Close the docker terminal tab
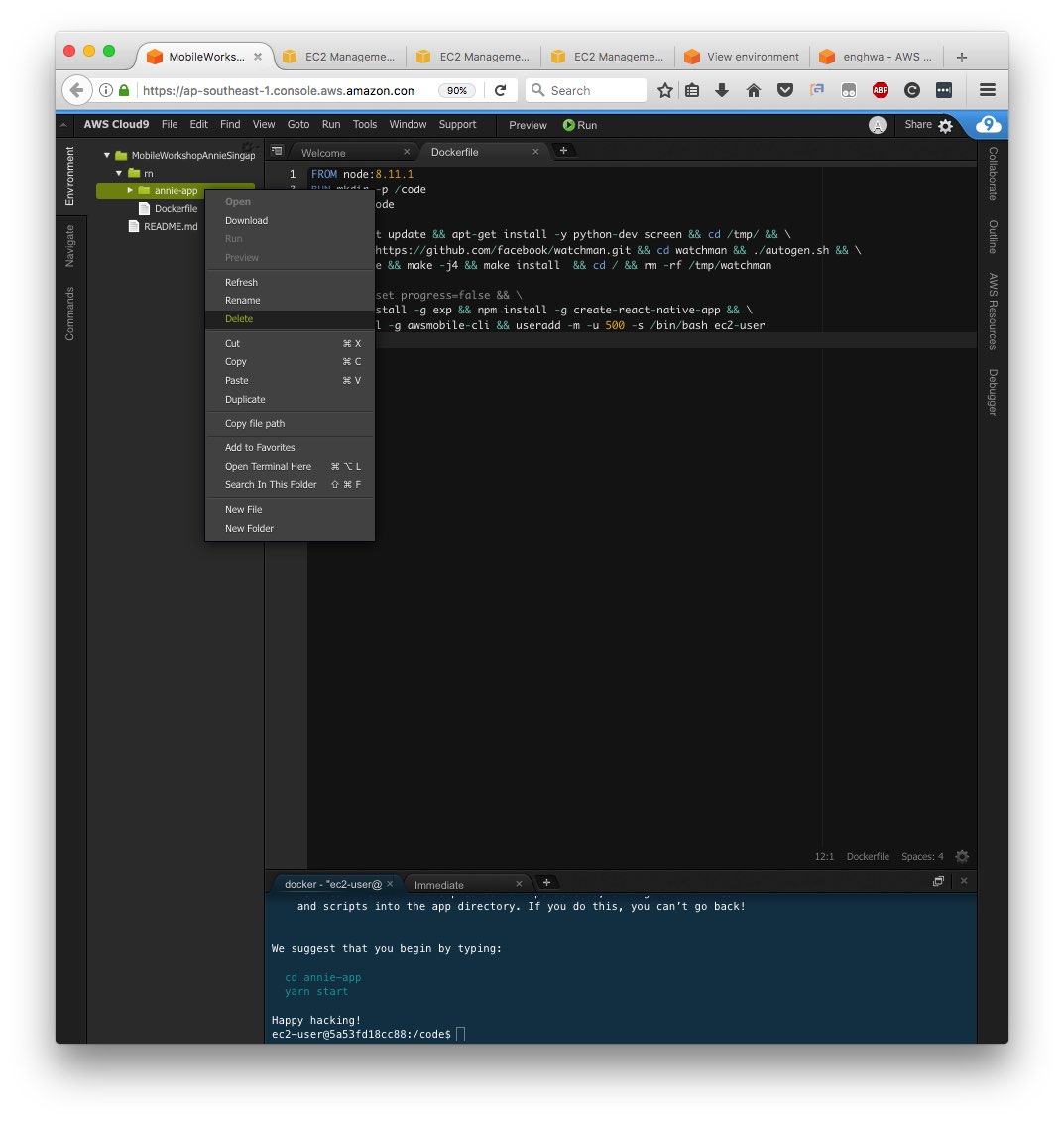Image resolution: width=1064 pixels, height=1123 pixels. [x=390, y=884]
